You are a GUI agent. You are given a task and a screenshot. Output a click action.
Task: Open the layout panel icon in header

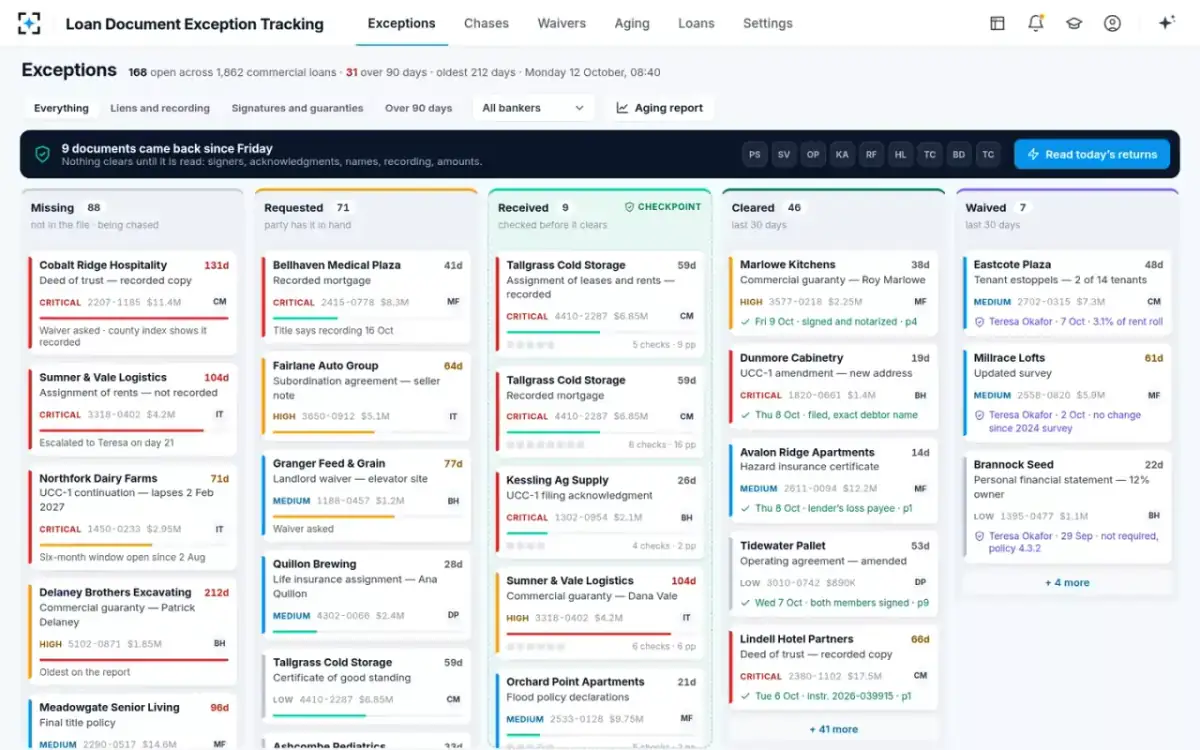coord(997,23)
